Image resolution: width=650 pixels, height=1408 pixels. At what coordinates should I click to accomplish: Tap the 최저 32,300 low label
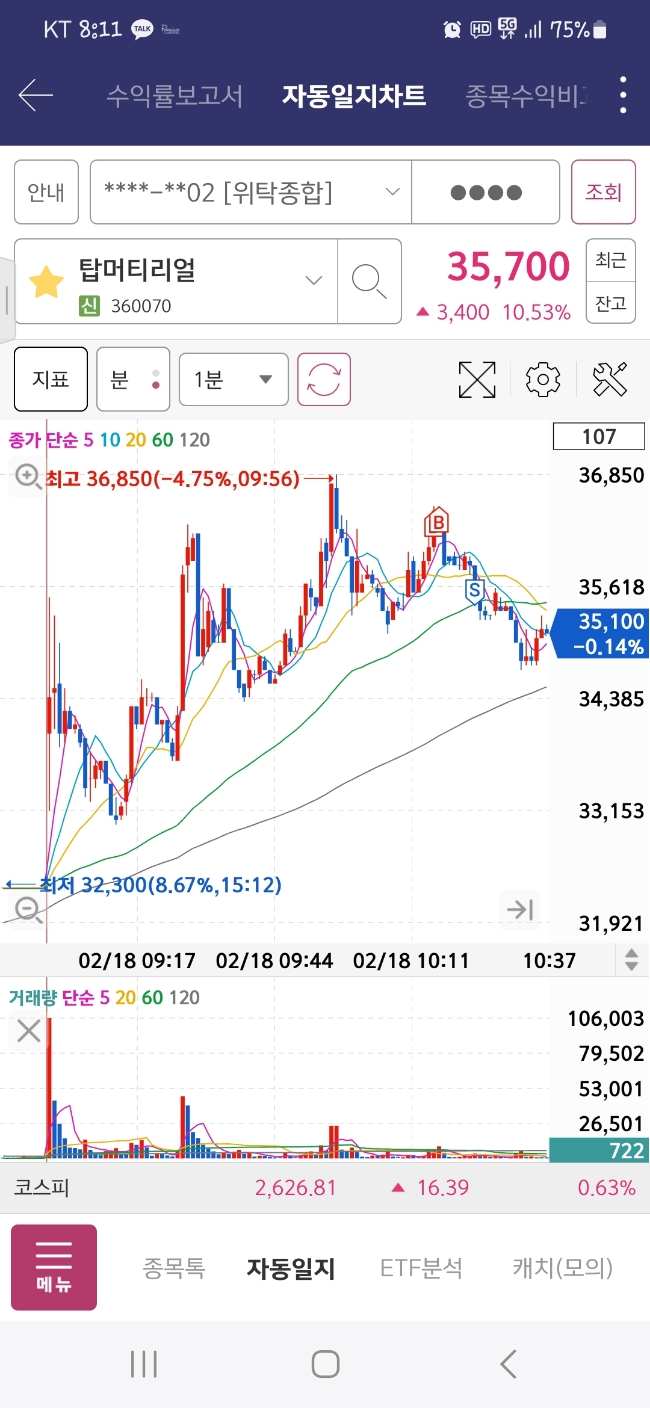click(x=160, y=885)
